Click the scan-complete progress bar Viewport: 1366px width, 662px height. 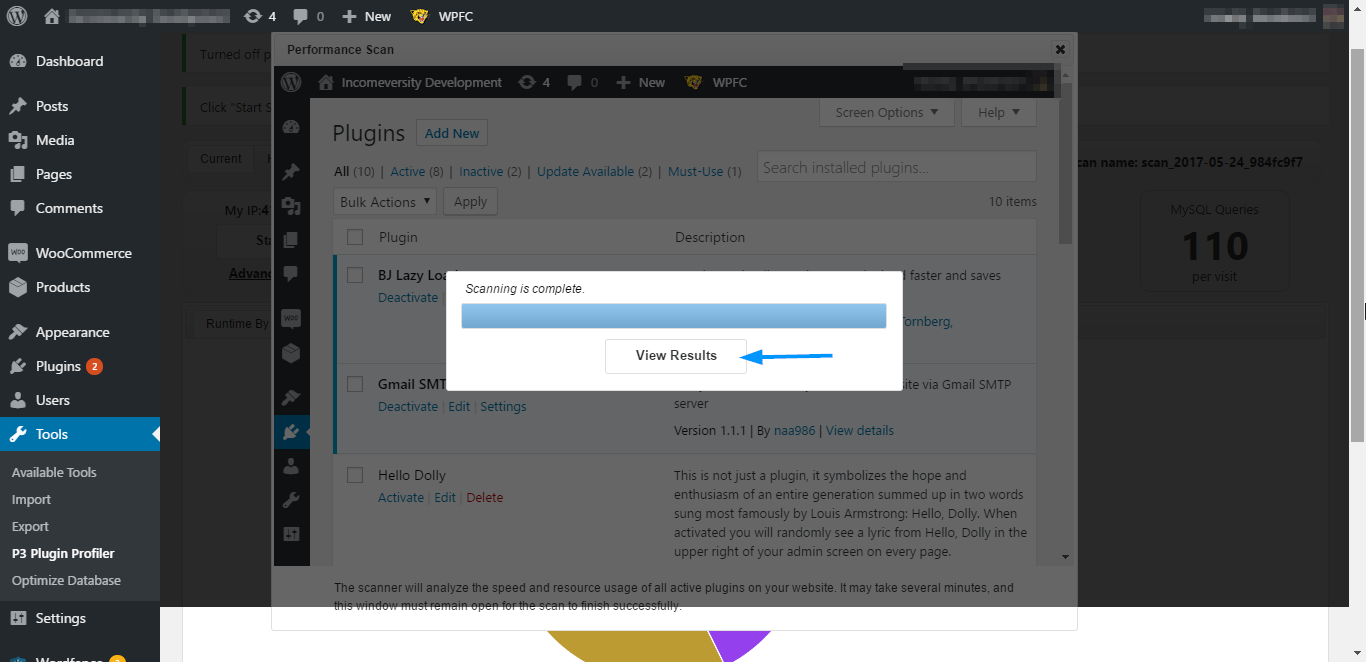(x=673, y=316)
